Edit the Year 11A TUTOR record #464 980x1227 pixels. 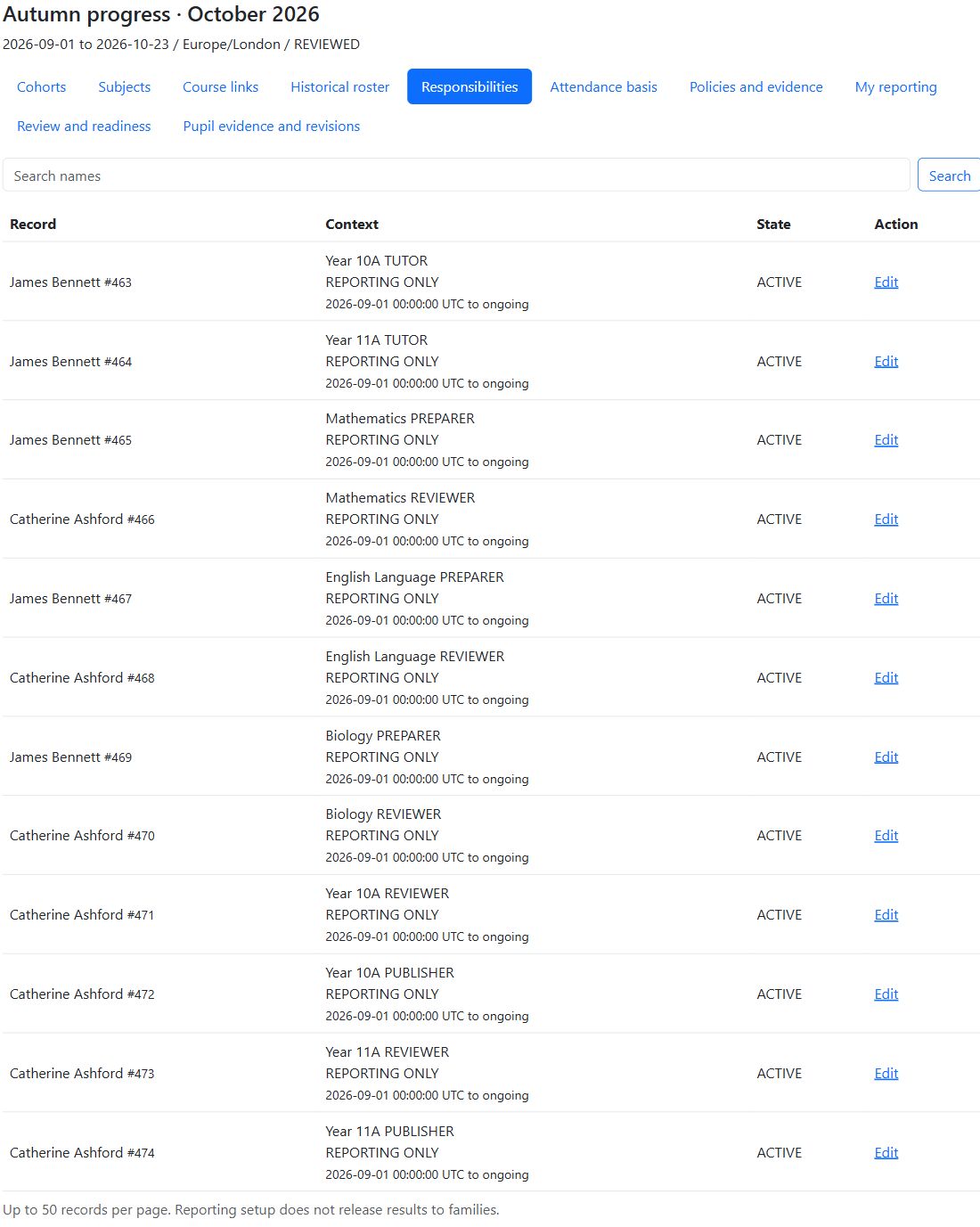pos(886,361)
